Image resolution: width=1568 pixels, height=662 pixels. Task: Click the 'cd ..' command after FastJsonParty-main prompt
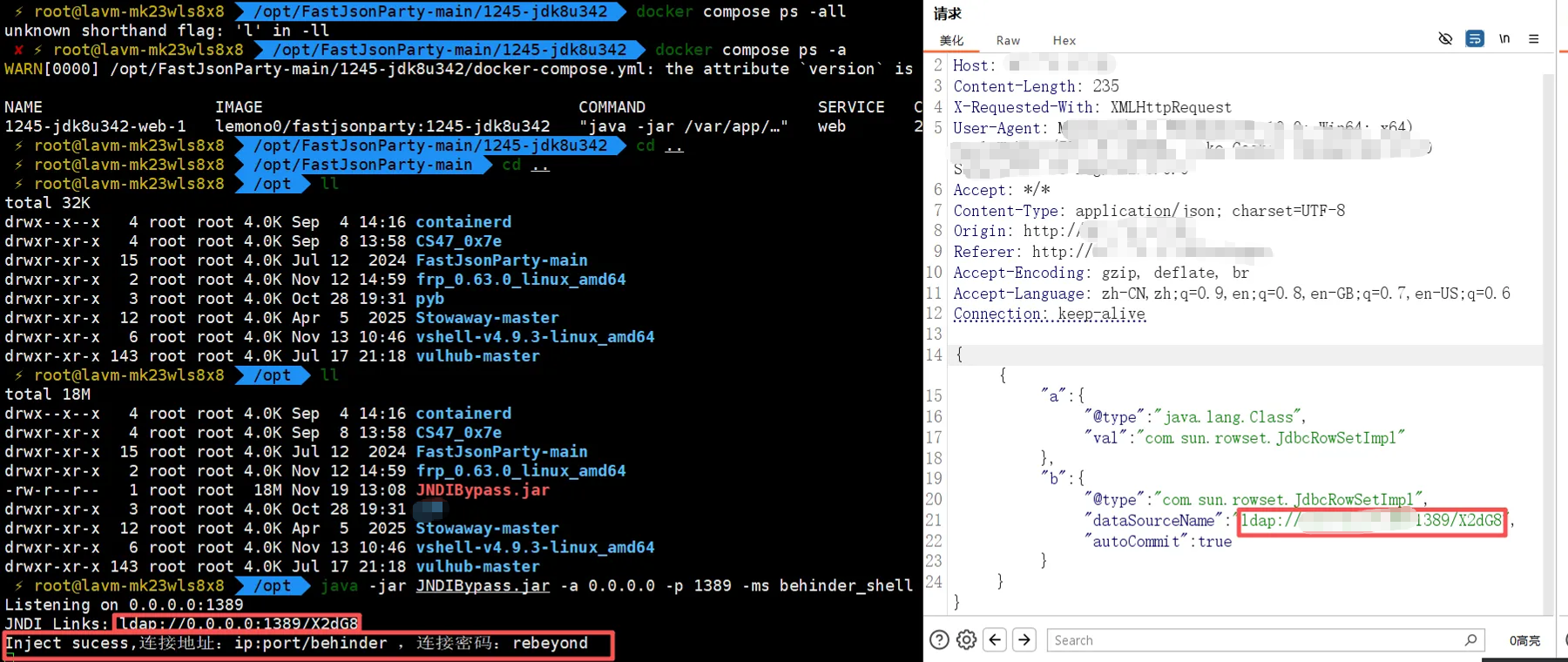(525, 165)
